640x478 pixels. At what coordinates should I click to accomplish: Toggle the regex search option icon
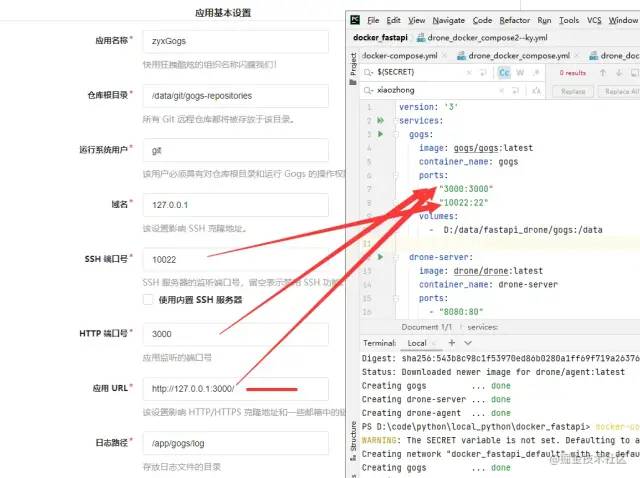[536, 73]
